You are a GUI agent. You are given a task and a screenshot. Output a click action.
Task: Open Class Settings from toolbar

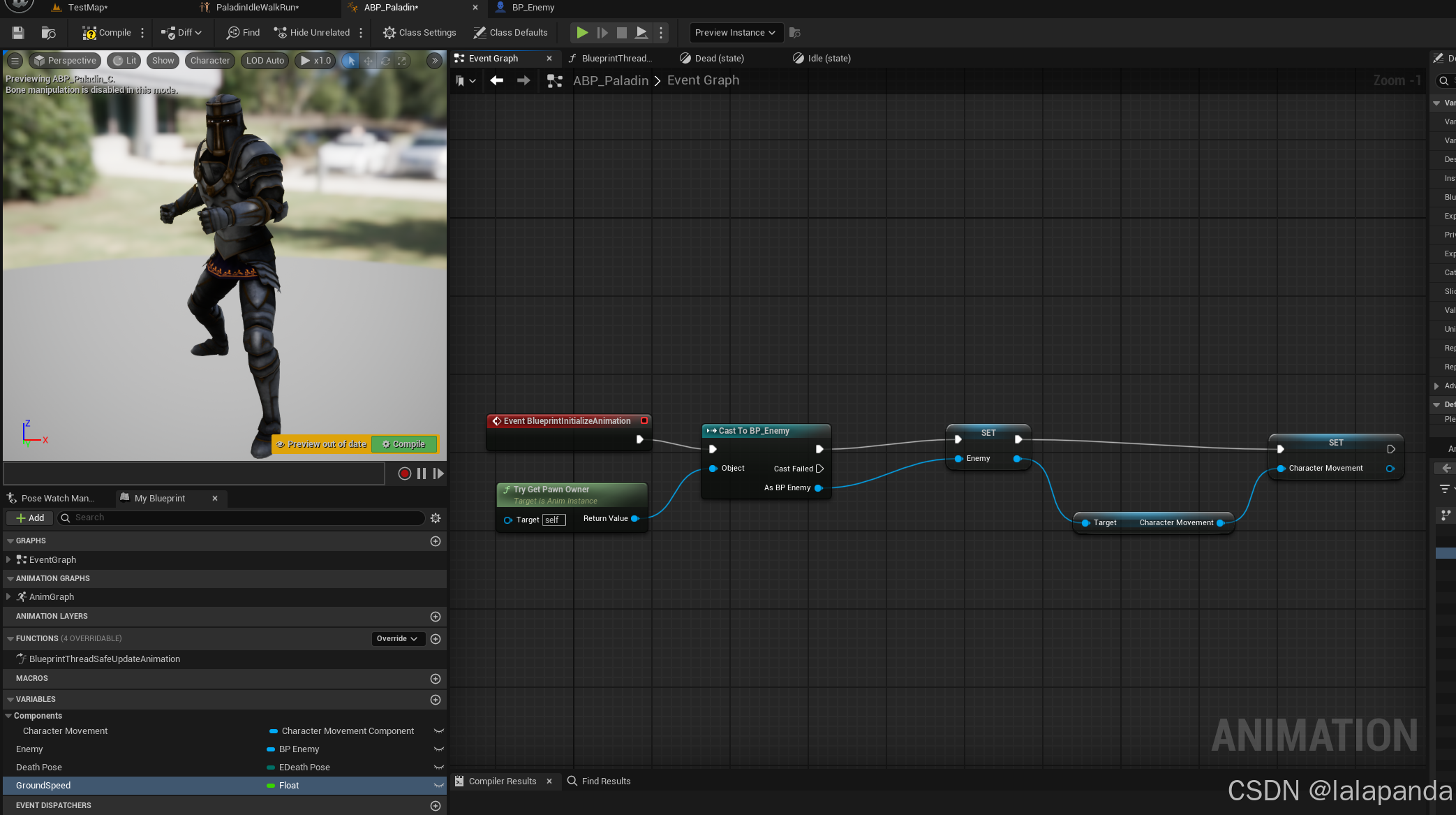[x=419, y=33]
